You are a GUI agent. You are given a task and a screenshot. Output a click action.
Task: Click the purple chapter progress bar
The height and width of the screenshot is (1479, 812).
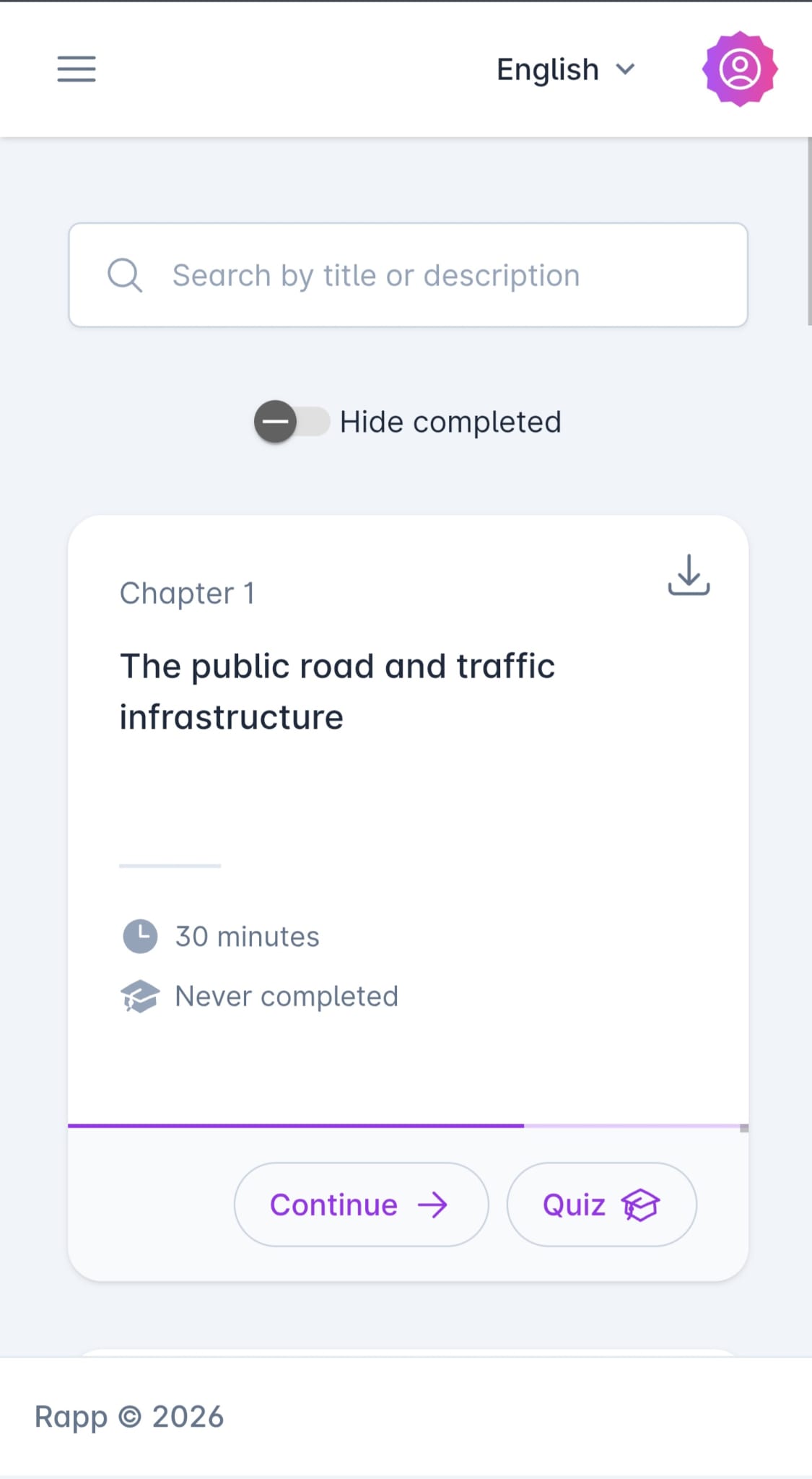tap(296, 1127)
